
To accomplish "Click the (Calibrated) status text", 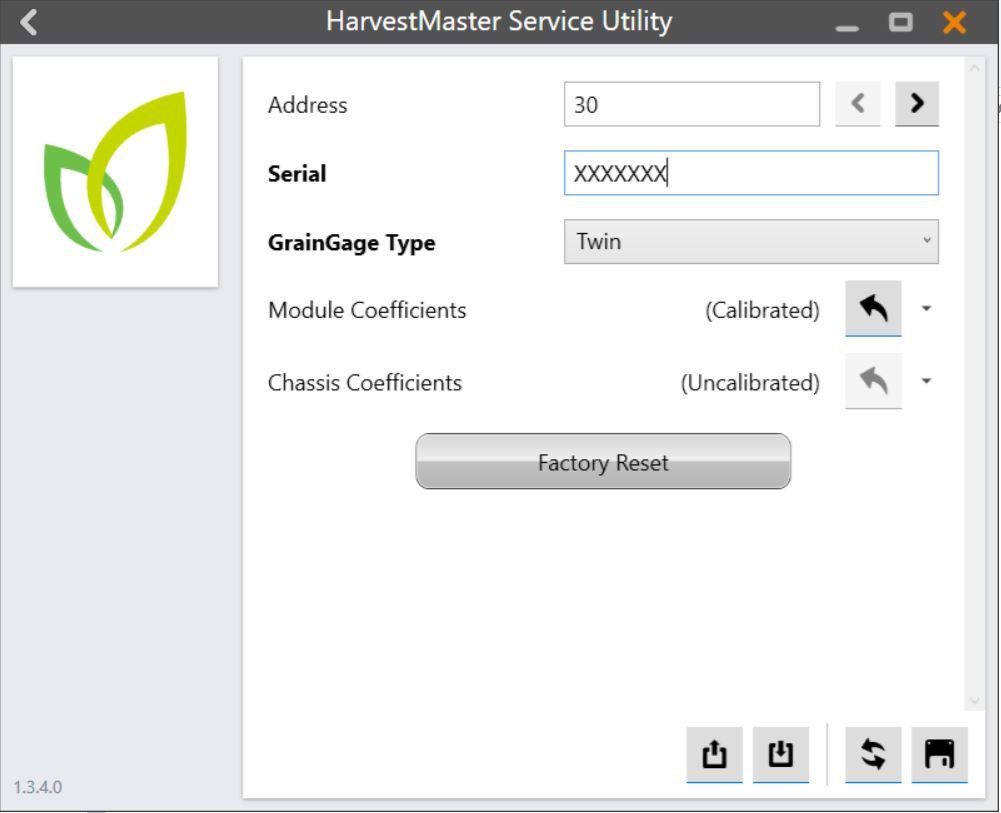I will tap(762, 310).
